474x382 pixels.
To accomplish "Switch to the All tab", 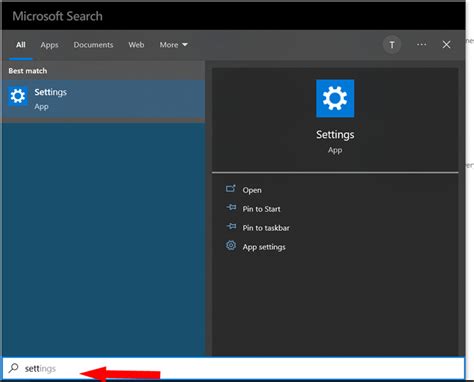I will [21, 45].
